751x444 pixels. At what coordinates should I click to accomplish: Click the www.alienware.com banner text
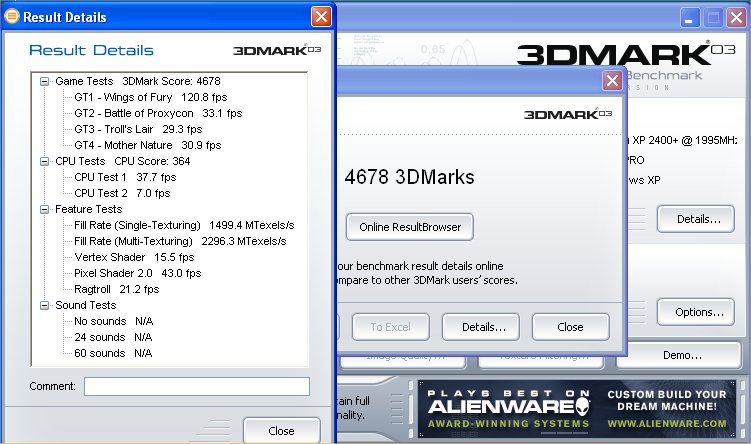pos(667,423)
